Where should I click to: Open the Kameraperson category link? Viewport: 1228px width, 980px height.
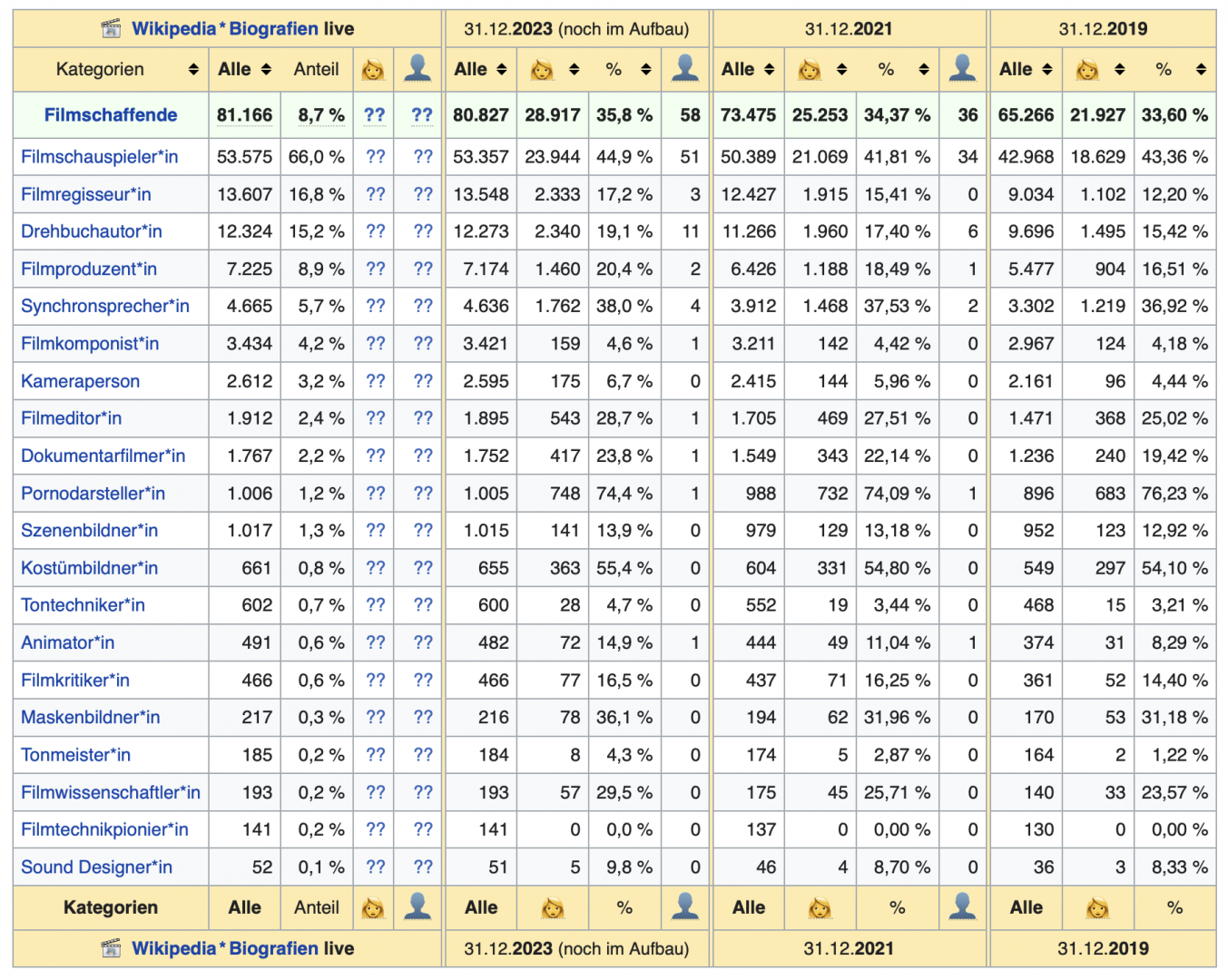80,381
